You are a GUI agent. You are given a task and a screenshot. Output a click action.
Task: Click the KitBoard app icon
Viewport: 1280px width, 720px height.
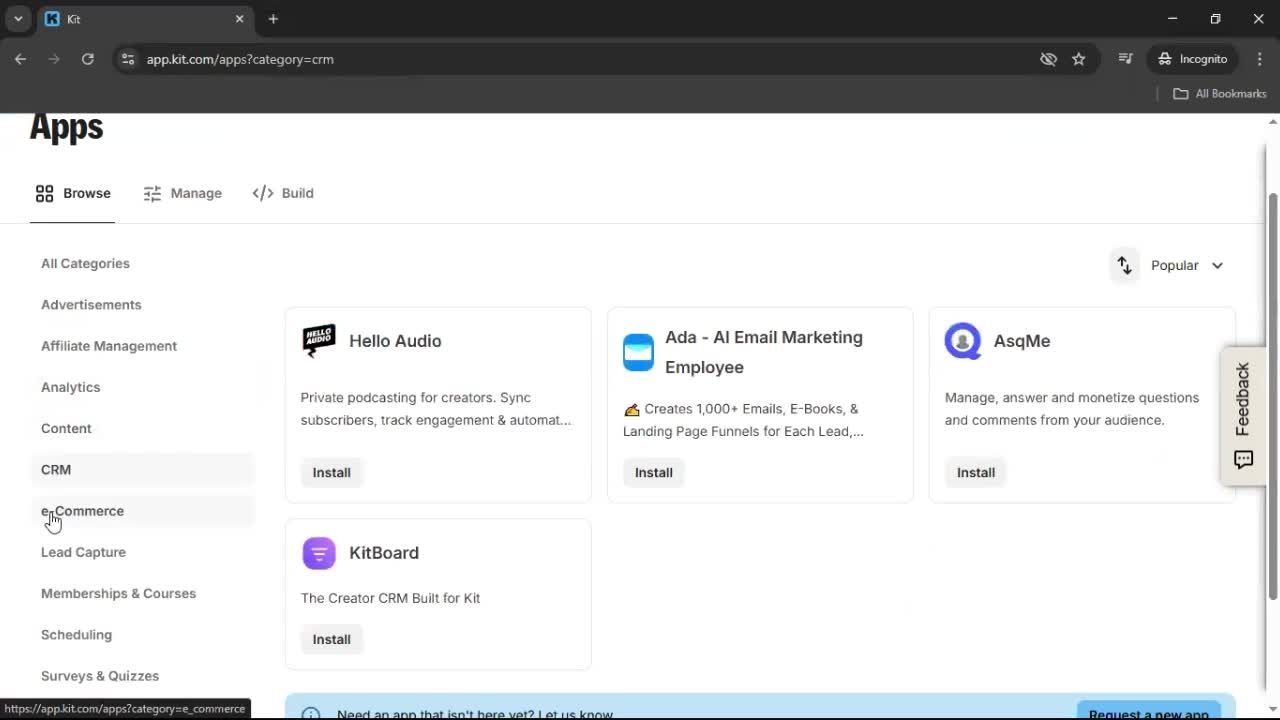click(318, 552)
